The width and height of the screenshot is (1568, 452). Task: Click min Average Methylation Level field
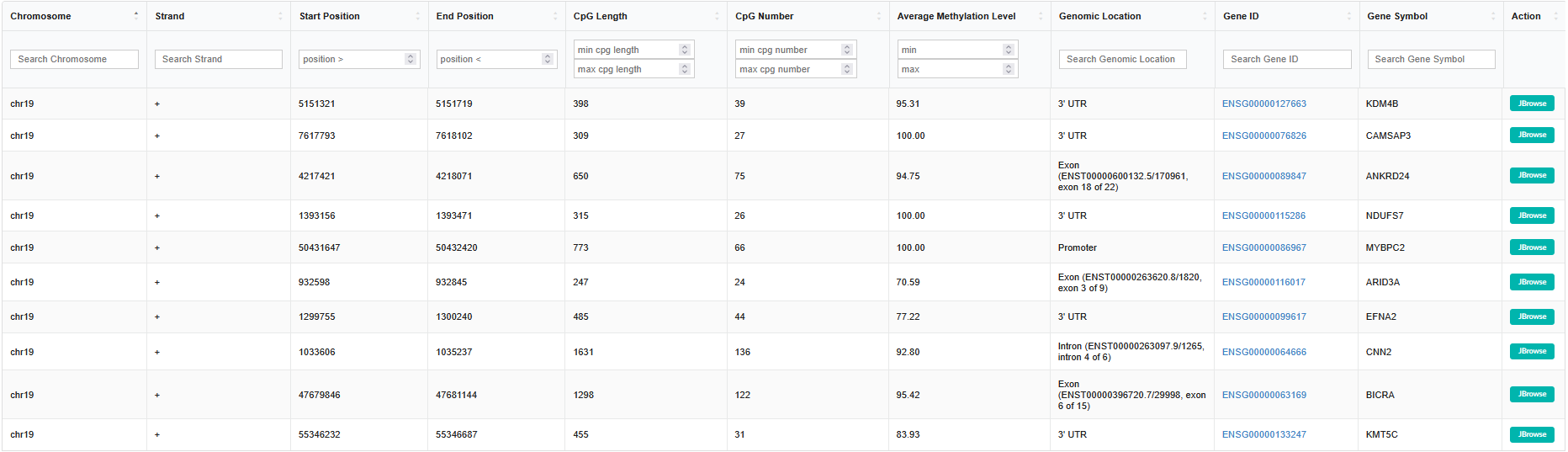pos(950,50)
